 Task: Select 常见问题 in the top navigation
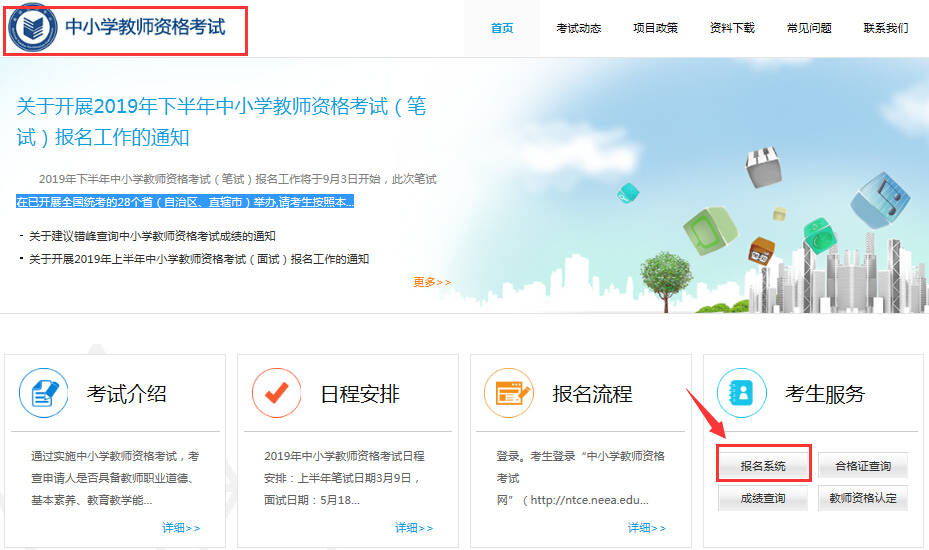click(809, 28)
